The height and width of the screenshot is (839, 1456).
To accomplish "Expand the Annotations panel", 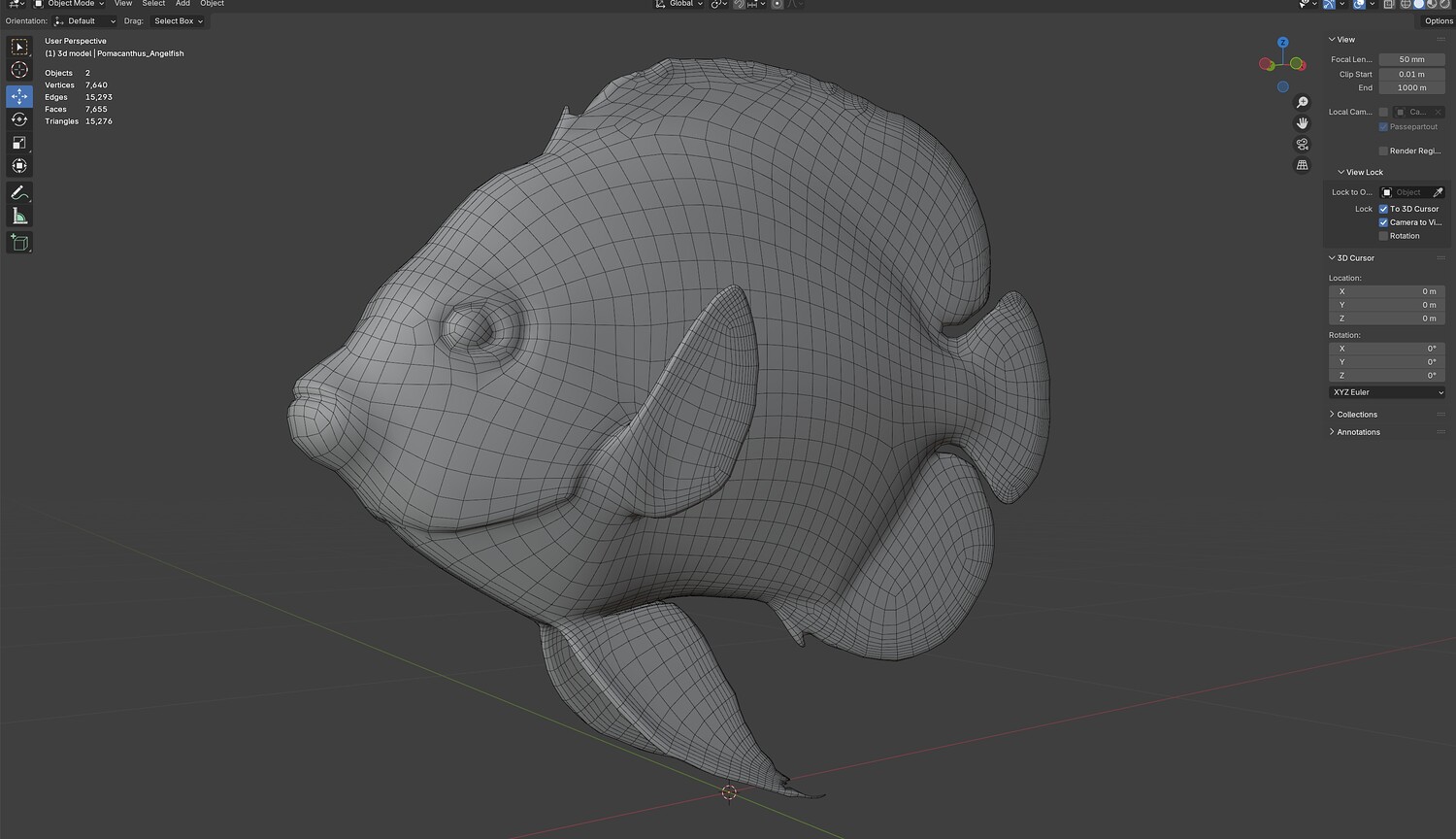I will click(x=1332, y=432).
